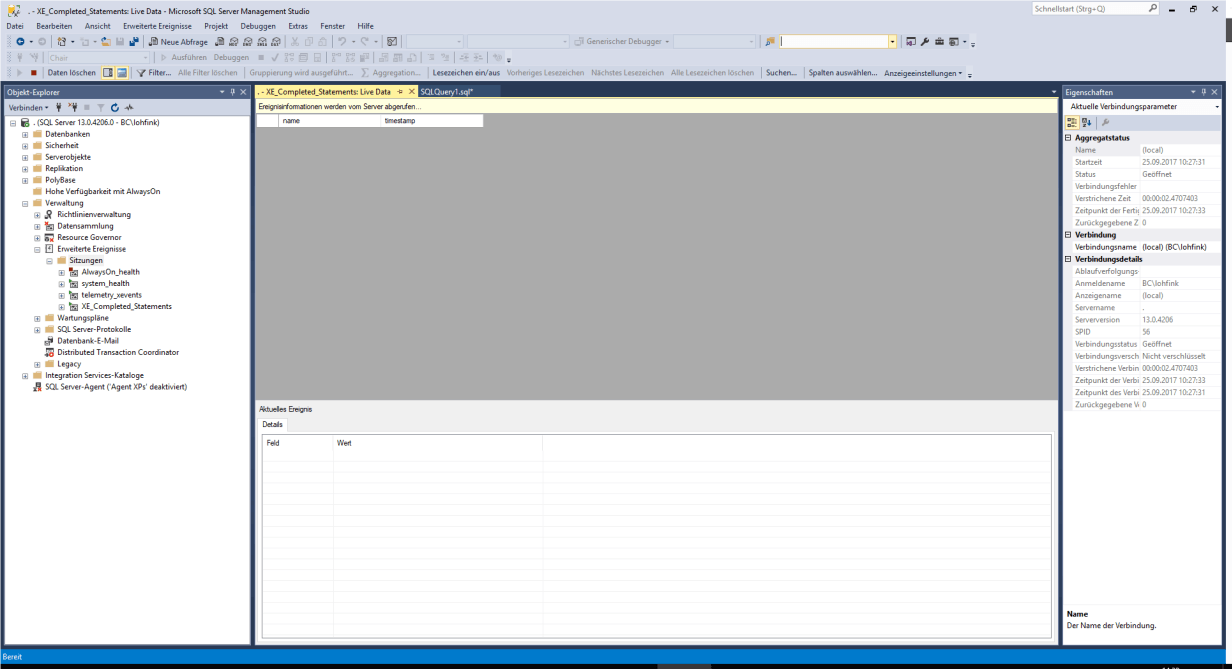The image size is (1232, 669).
Task: Collapse the Sitzungen folder
Action: pyautogui.click(x=49, y=260)
